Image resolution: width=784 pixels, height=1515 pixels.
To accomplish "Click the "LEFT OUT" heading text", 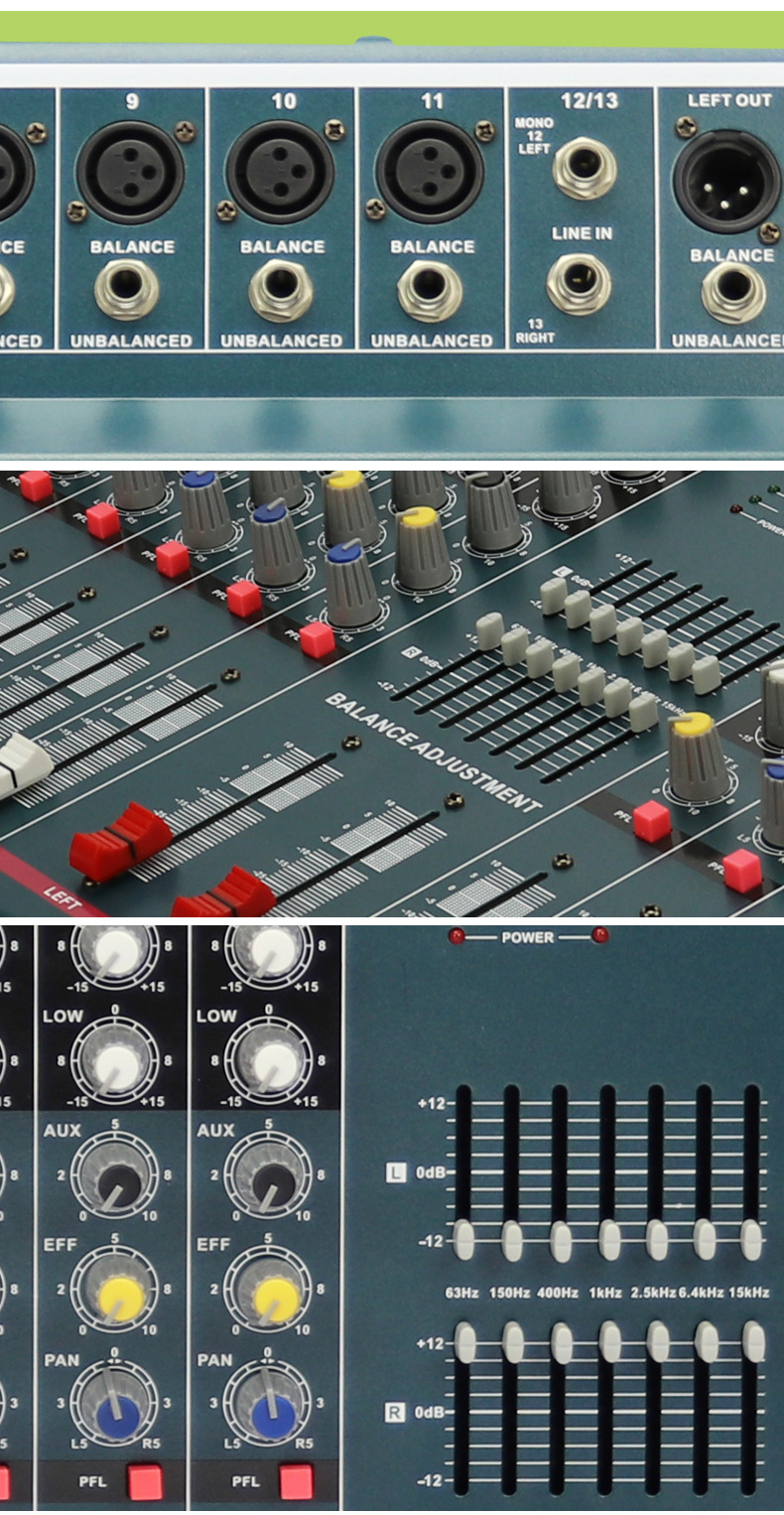I will pos(729,100).
